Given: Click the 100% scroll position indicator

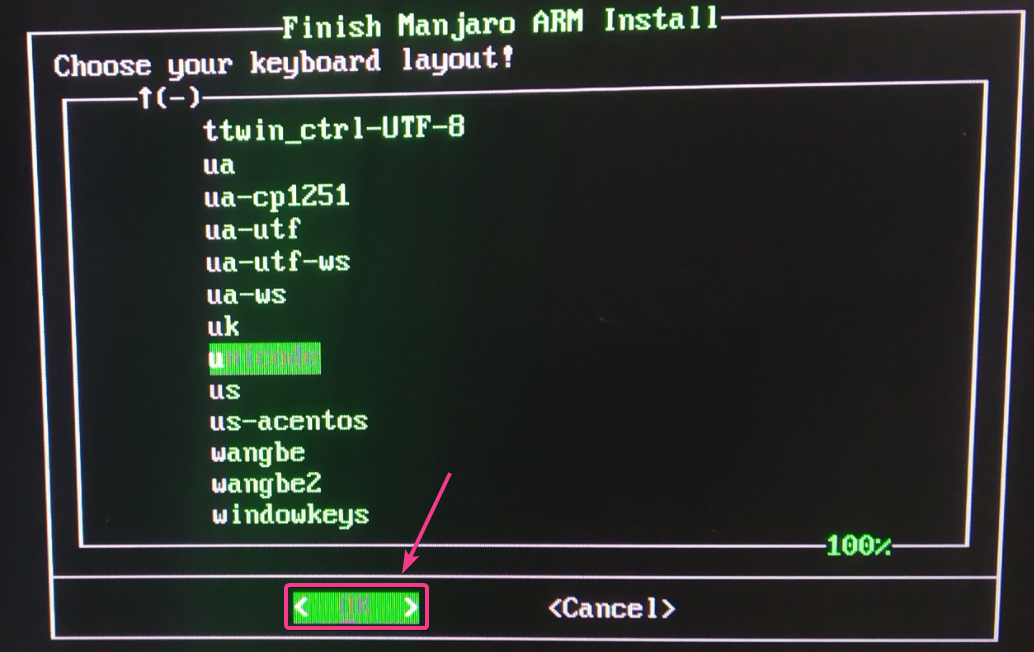Looking at the screenshot, I should coord(859,546).
